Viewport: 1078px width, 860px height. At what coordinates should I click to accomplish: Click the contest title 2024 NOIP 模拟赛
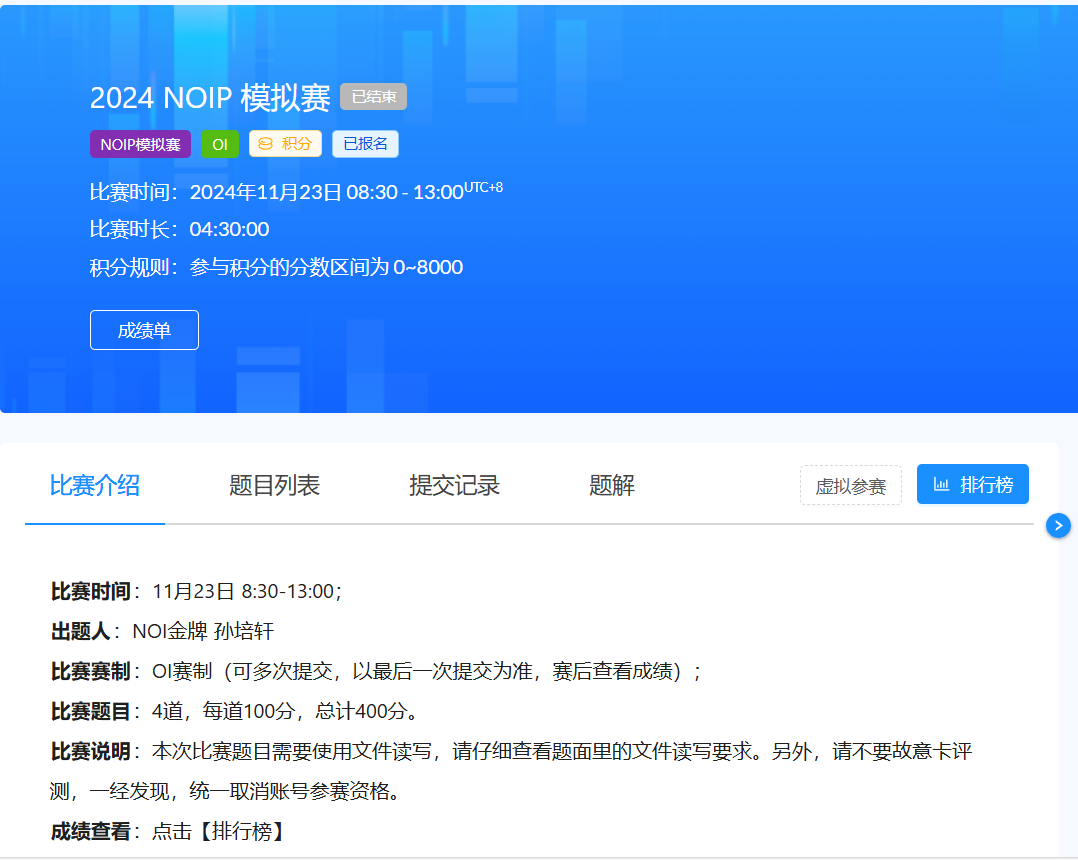pyautogui.click(x=210, y=98)
